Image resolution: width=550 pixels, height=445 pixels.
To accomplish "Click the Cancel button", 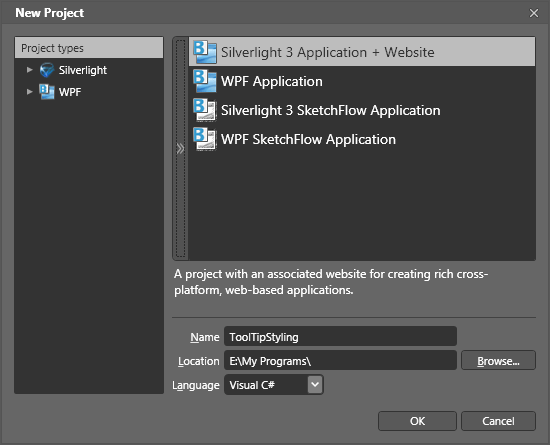I will (498, 421).
